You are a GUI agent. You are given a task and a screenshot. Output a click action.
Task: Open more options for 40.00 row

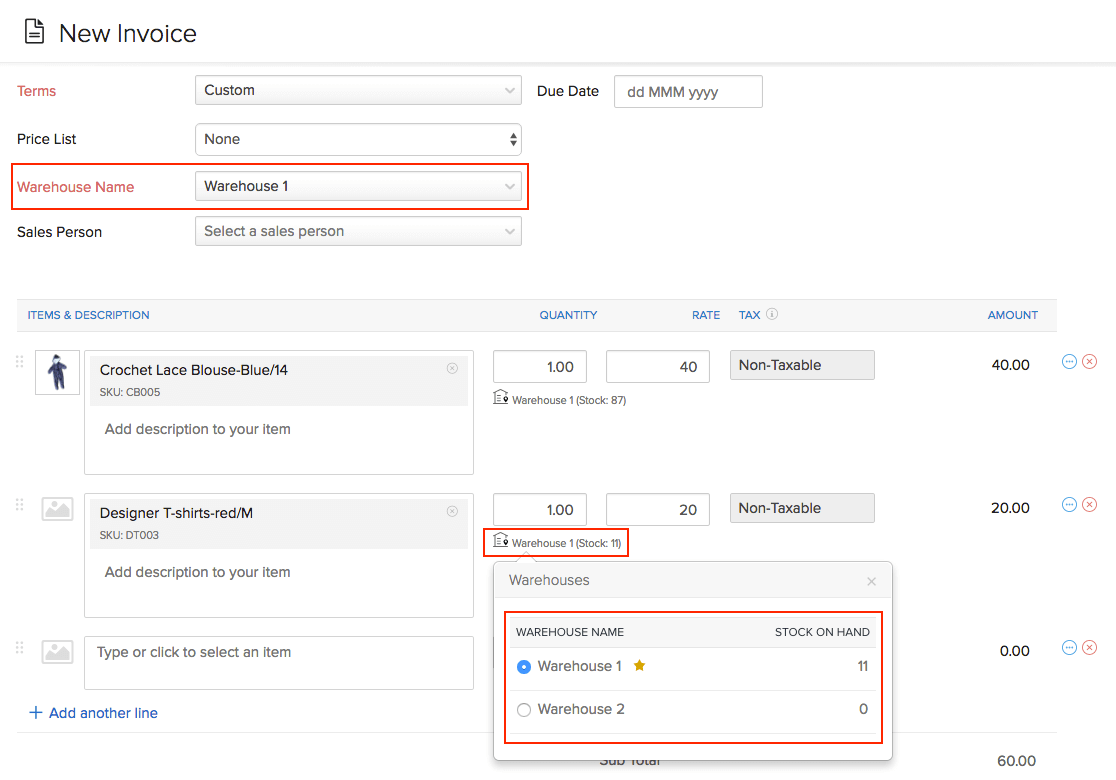[1069, 362]
